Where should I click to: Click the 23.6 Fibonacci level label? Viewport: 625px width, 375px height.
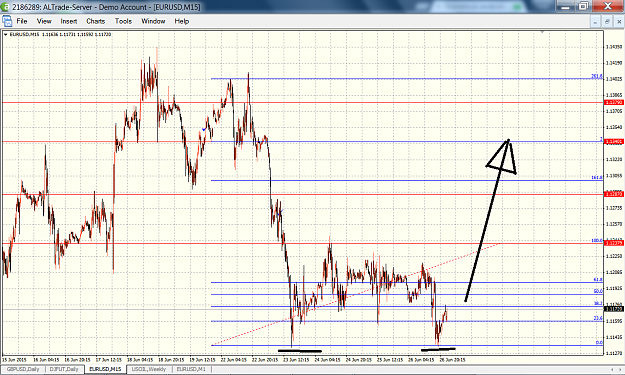pos(598,318)
